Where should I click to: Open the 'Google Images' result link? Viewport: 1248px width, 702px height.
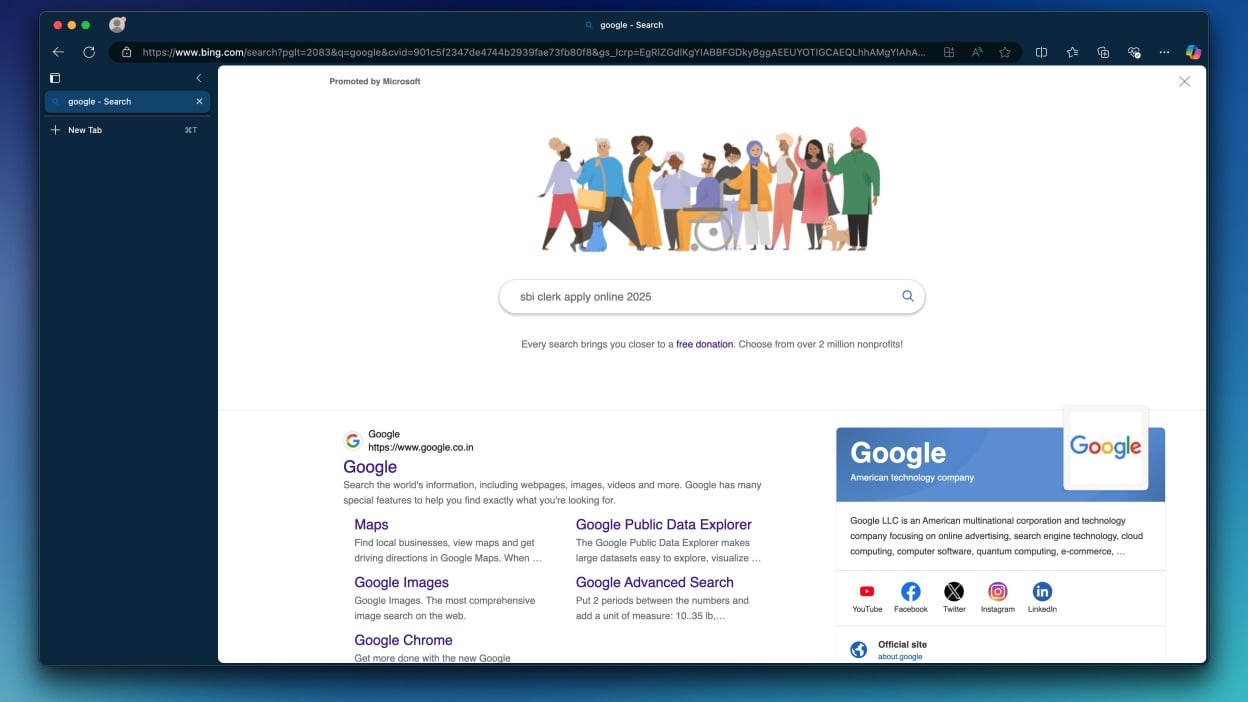pos(401,582)
